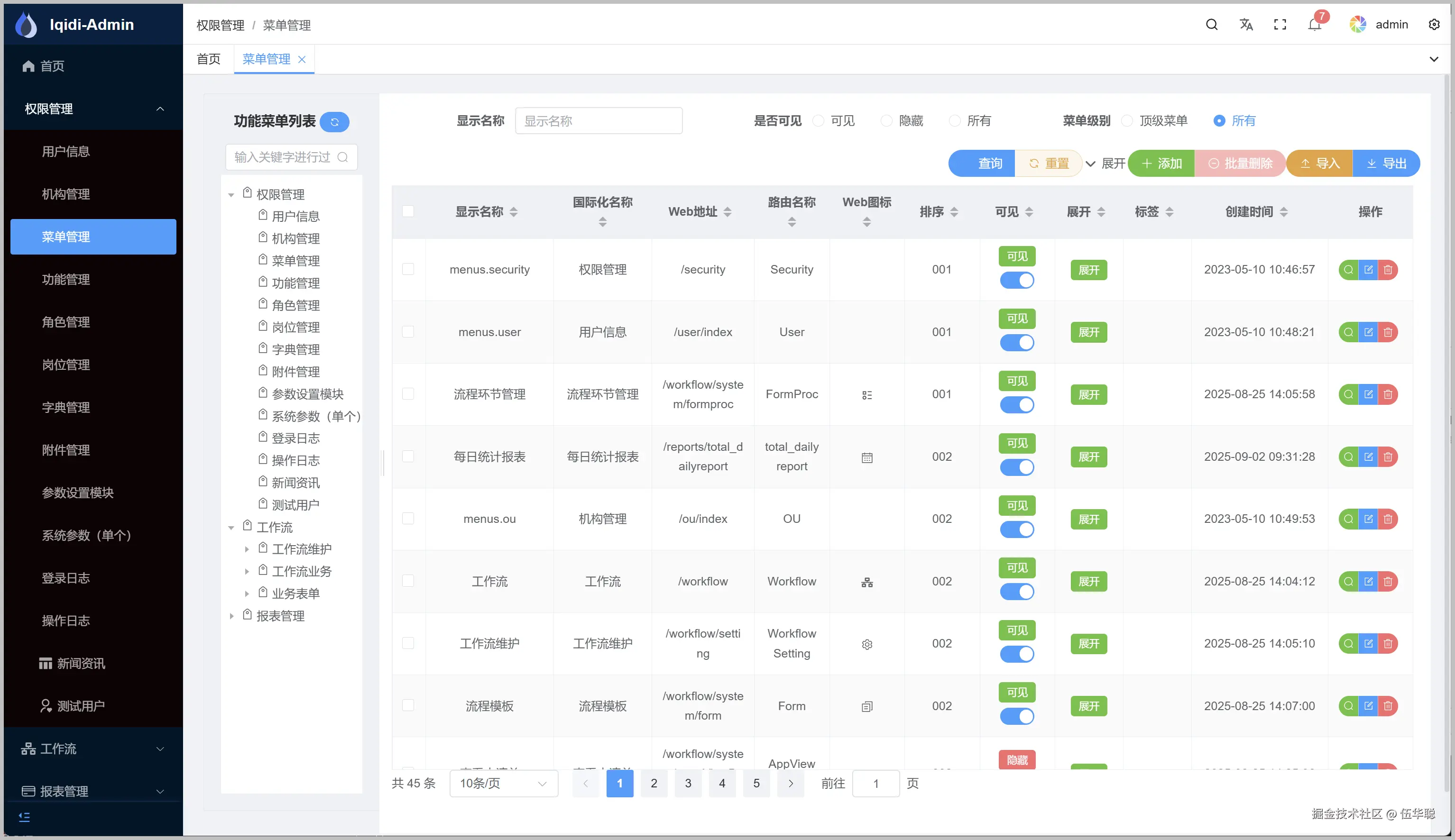Toggle fullscreen mode icon
The height and width of the screenshot is (840, 1455).
click(x=1280, y=24)
